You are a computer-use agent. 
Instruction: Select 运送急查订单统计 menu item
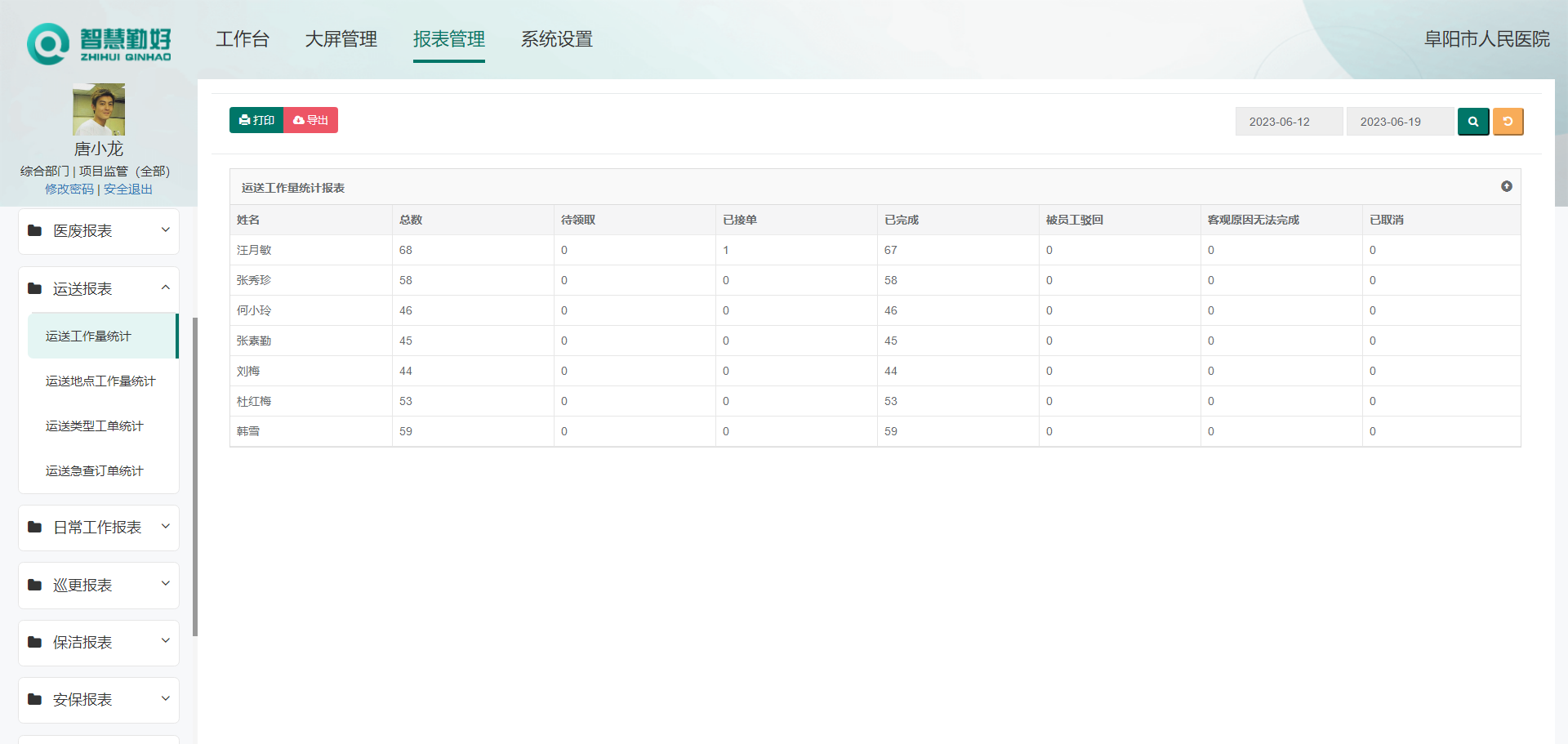coord(103,470)
